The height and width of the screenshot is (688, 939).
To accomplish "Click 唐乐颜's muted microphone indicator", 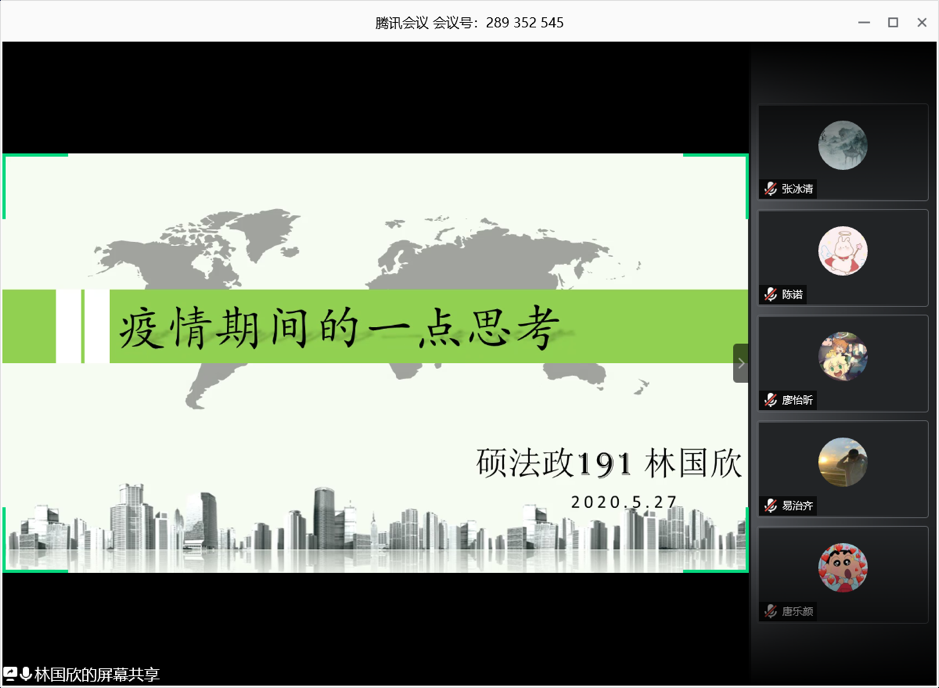I will 770,611.
